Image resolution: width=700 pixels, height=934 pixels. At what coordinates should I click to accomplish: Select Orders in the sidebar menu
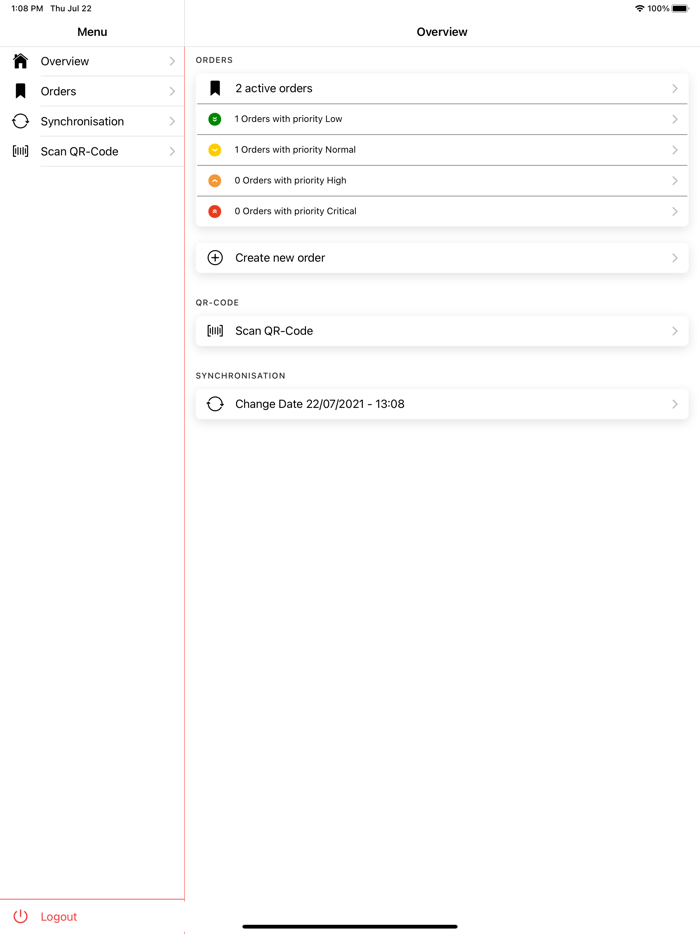(x=59, y=91)
